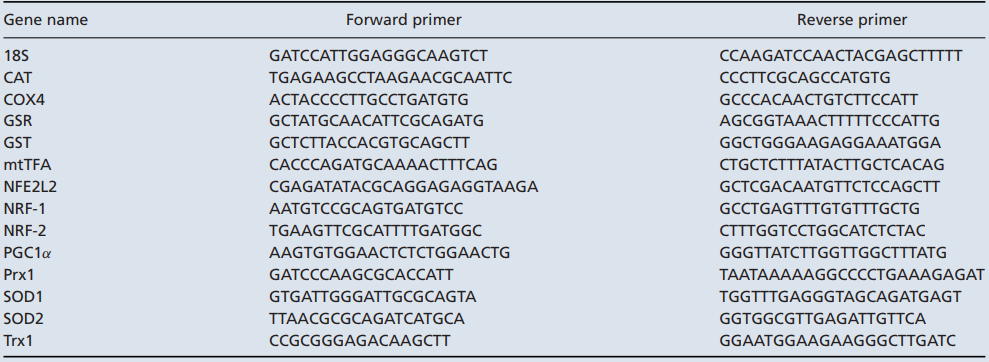The width and height of the screenshot is (989, 362).
Task: Click the SOD1 forward primer sequence
Action: pos(373,296)
